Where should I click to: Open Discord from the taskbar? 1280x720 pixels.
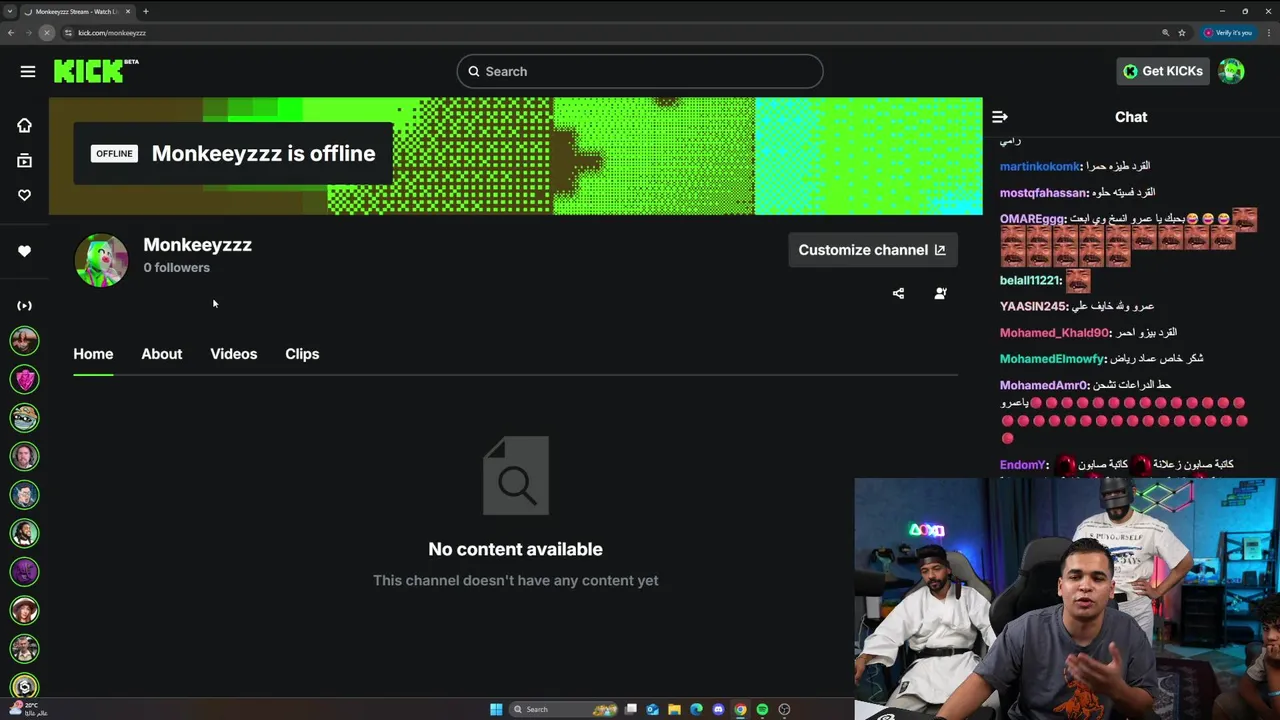(718, 709)
